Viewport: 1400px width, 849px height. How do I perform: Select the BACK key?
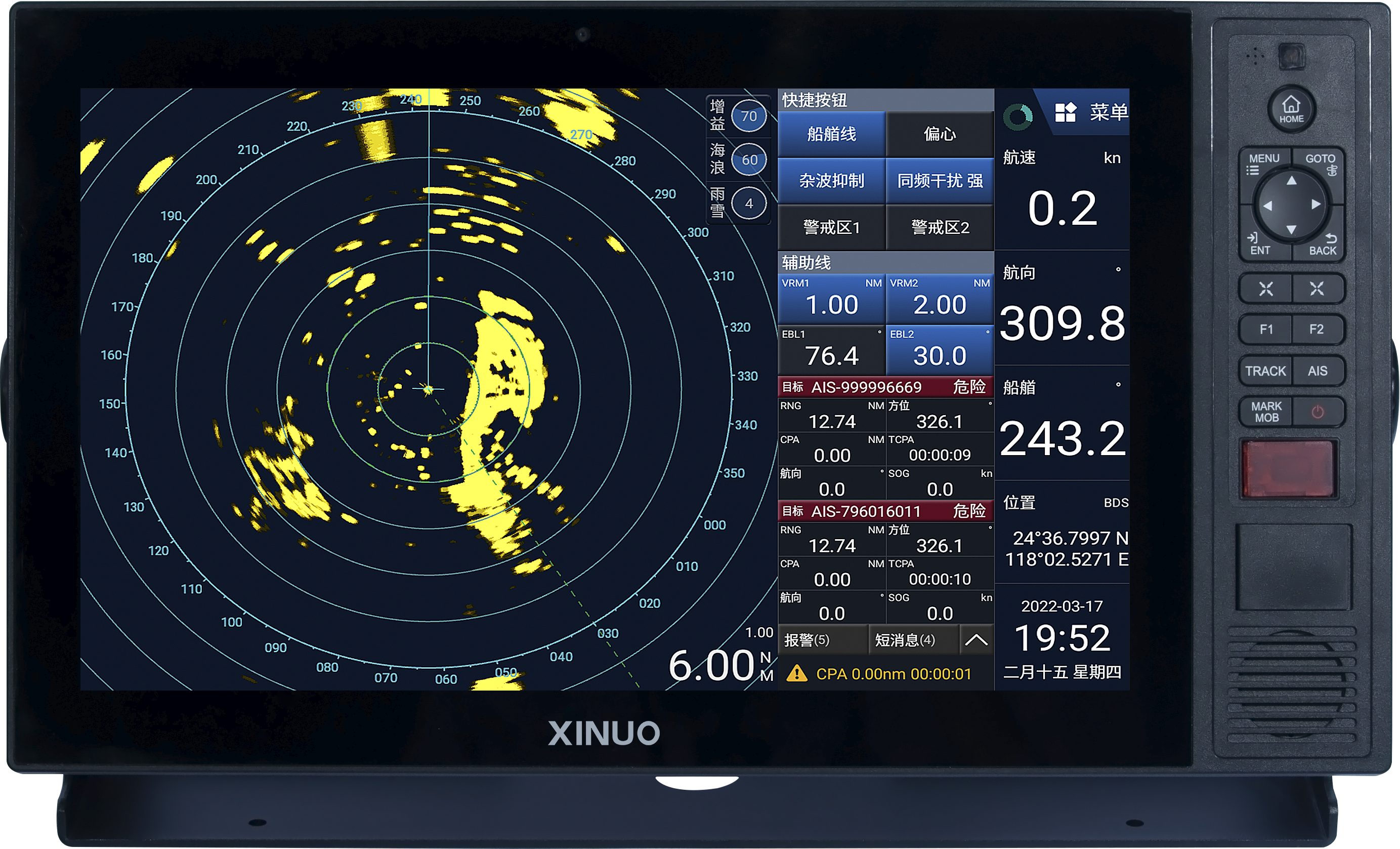coord(1323,245)
